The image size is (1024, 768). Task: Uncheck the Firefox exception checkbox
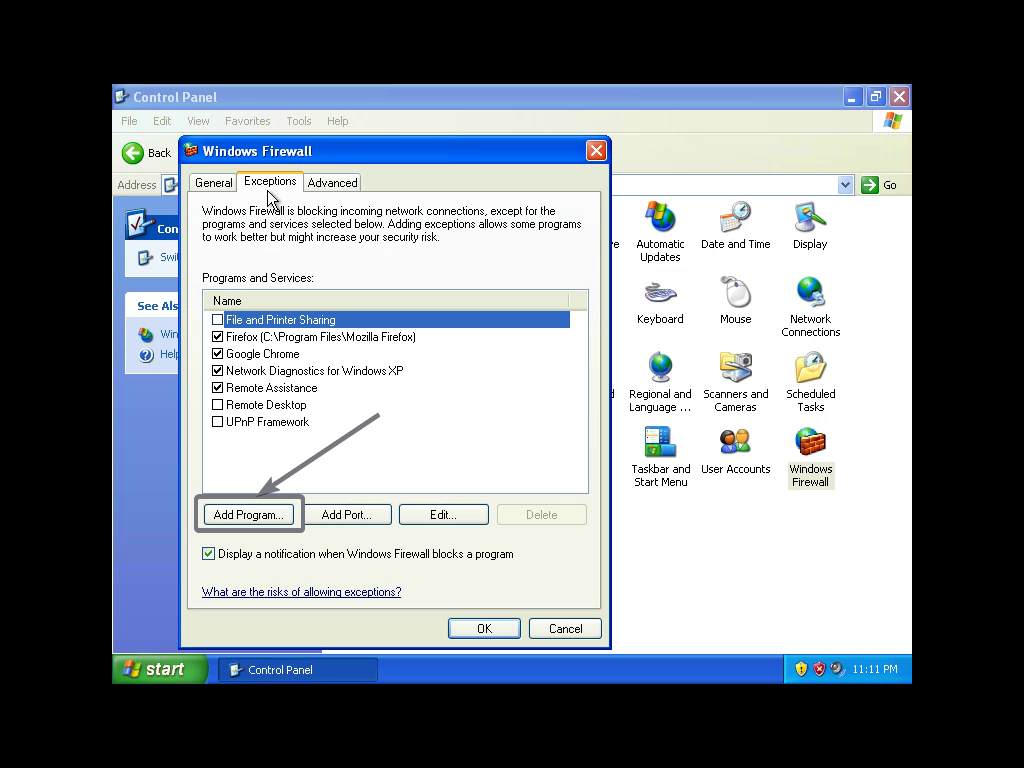point(217,337)
